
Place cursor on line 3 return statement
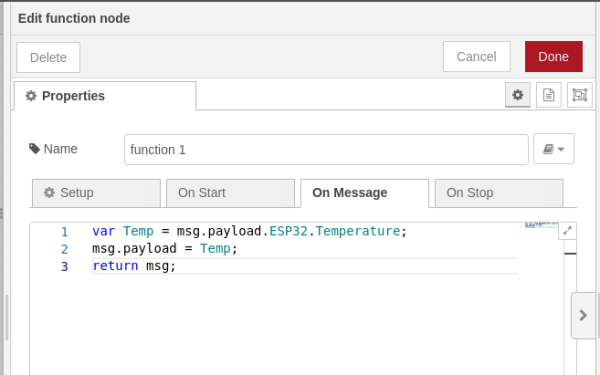click(x=134, y=266)
